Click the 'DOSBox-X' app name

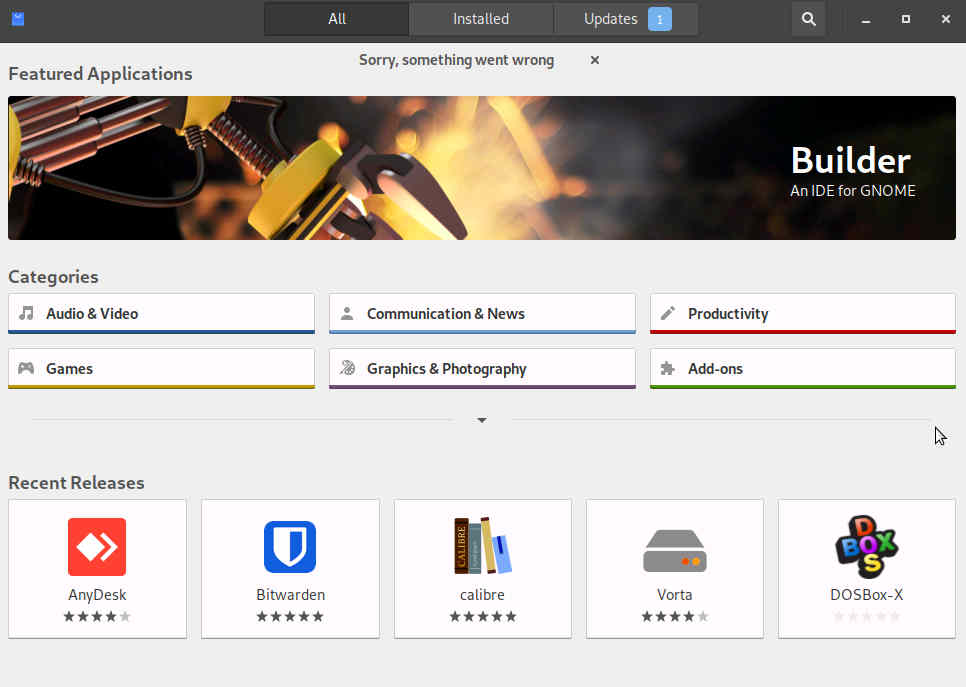(867, 595)
